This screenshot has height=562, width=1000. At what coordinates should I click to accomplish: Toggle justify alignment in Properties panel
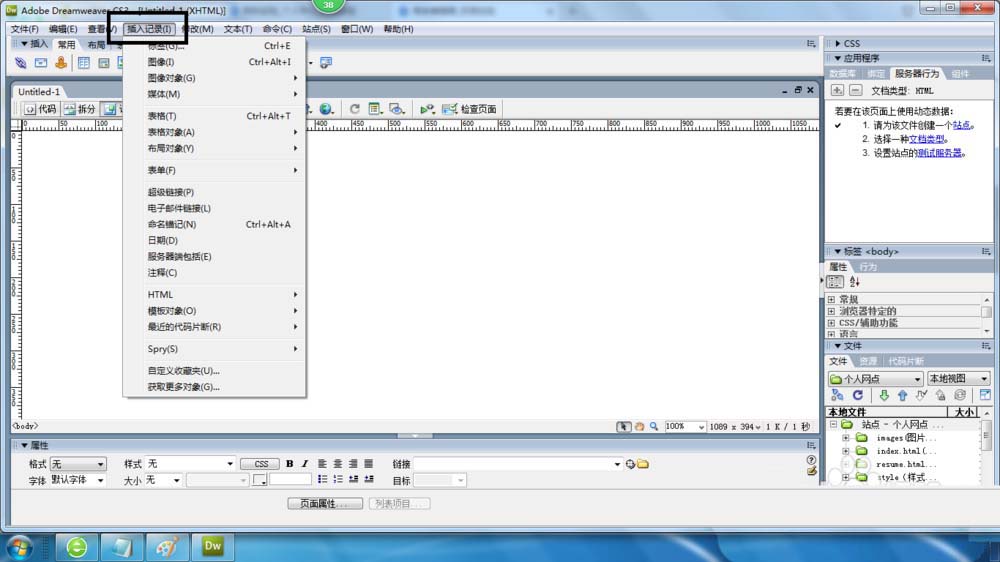click(369, 464)
